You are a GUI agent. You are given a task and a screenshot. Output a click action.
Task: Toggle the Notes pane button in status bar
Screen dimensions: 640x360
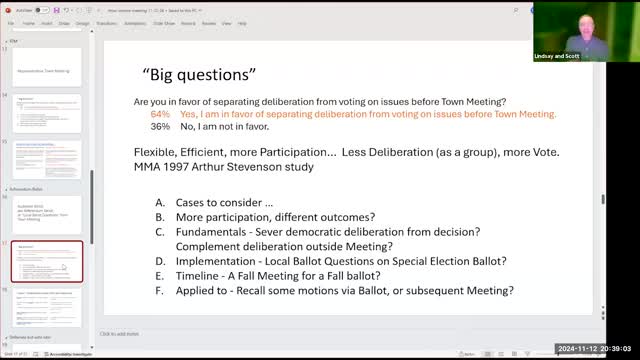467,354
